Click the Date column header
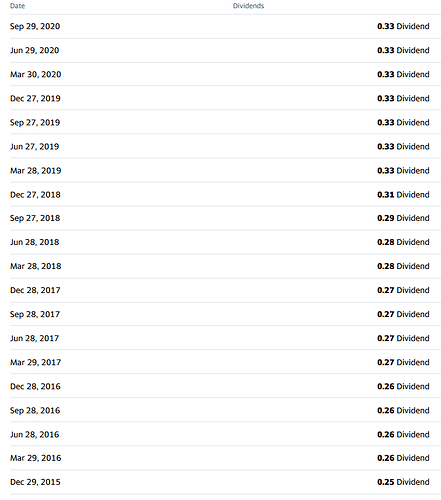 tap(17, 6)
